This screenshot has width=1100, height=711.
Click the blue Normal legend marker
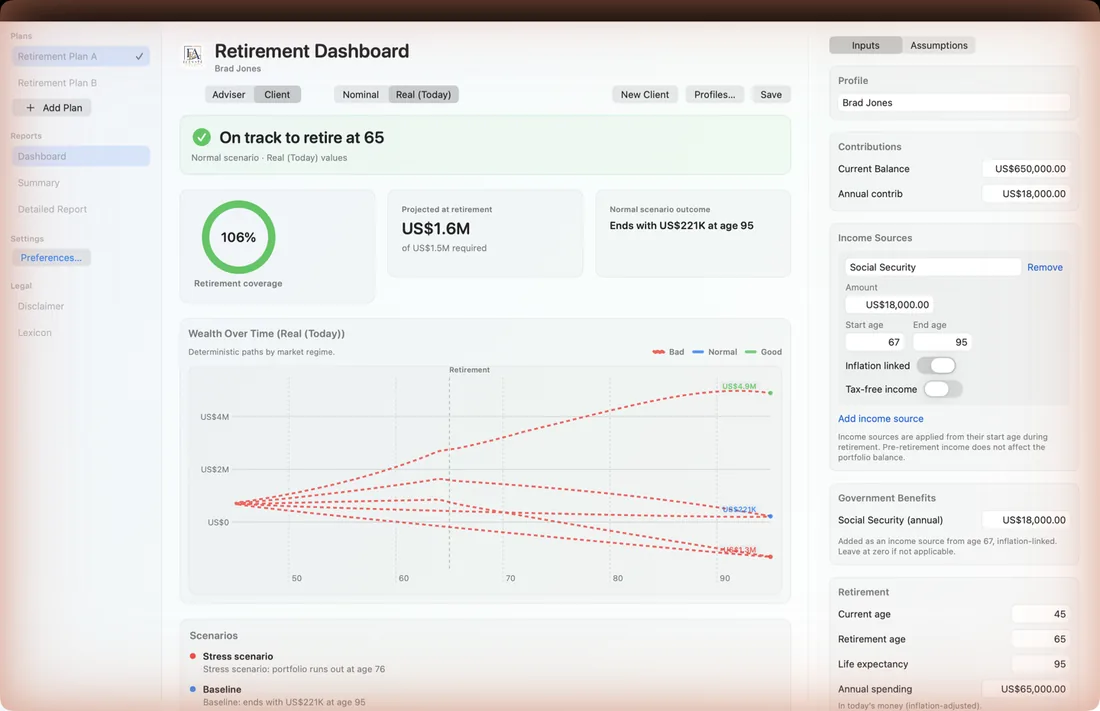(x=697, y=352)
